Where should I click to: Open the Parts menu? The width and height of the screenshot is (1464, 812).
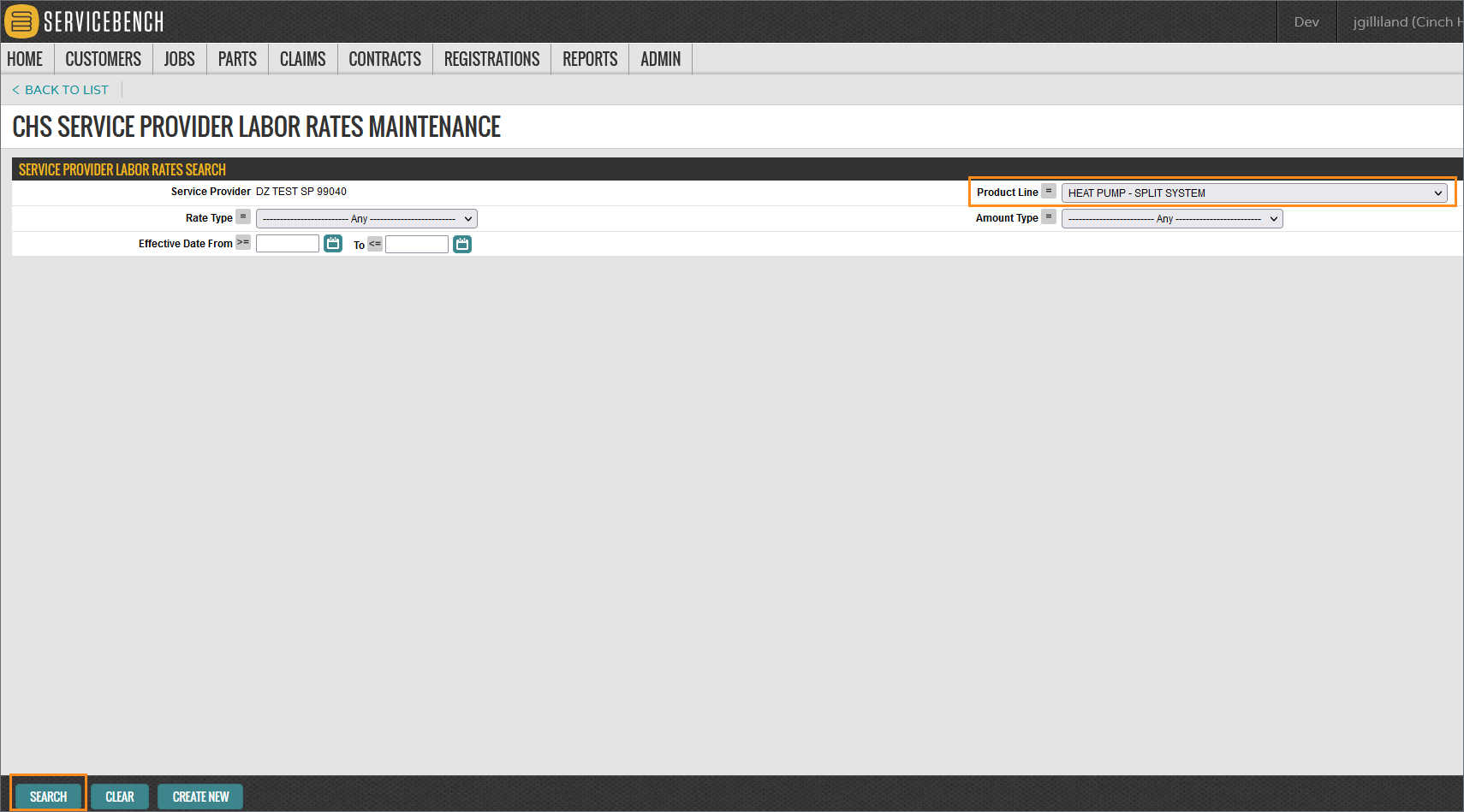coord(237,59)
